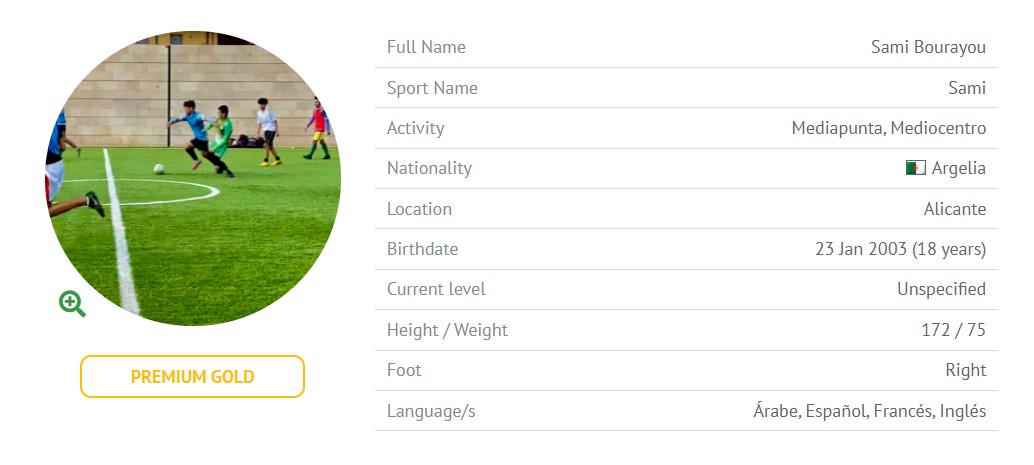
Task: Open the circular football profile photo
Action: tap(193, 178)
